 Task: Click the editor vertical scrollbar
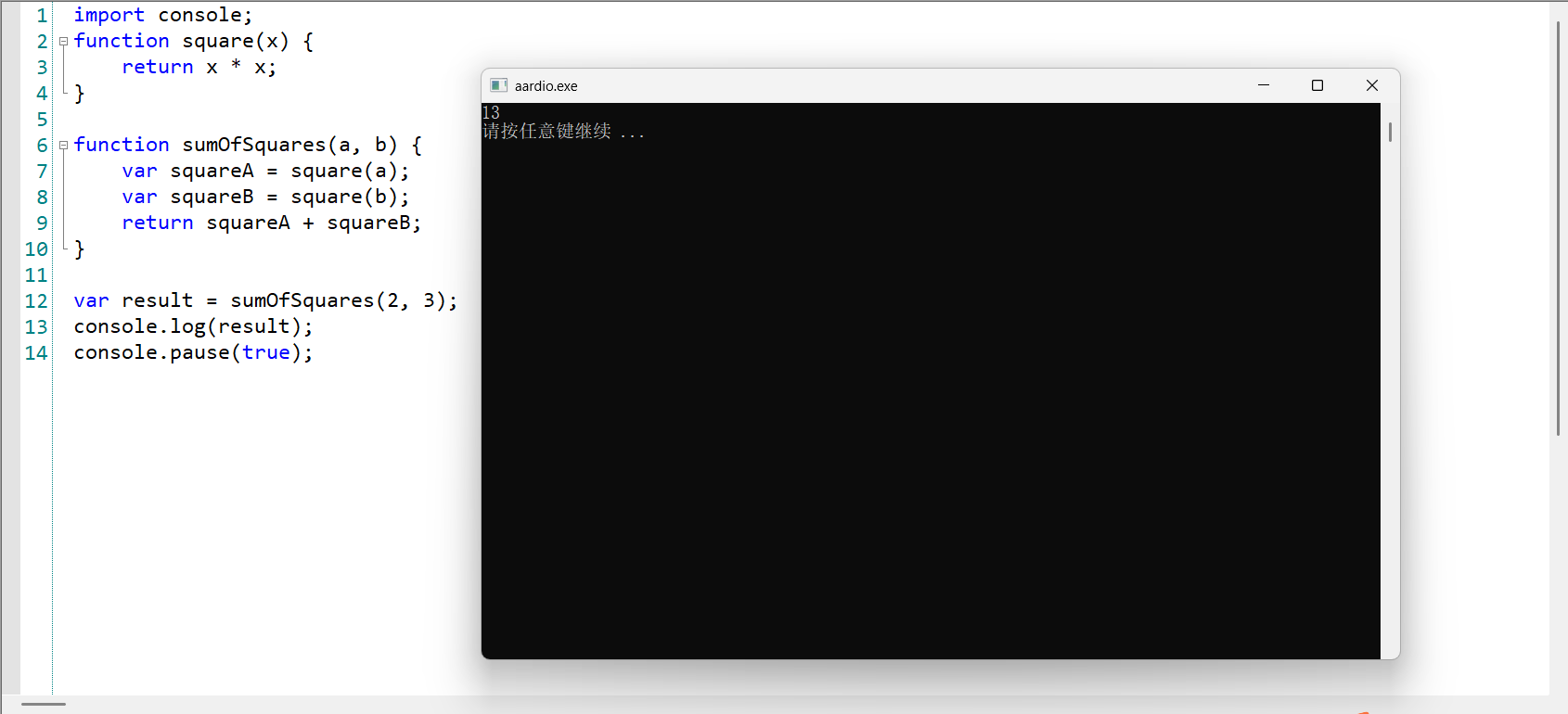coord(1559,228)
